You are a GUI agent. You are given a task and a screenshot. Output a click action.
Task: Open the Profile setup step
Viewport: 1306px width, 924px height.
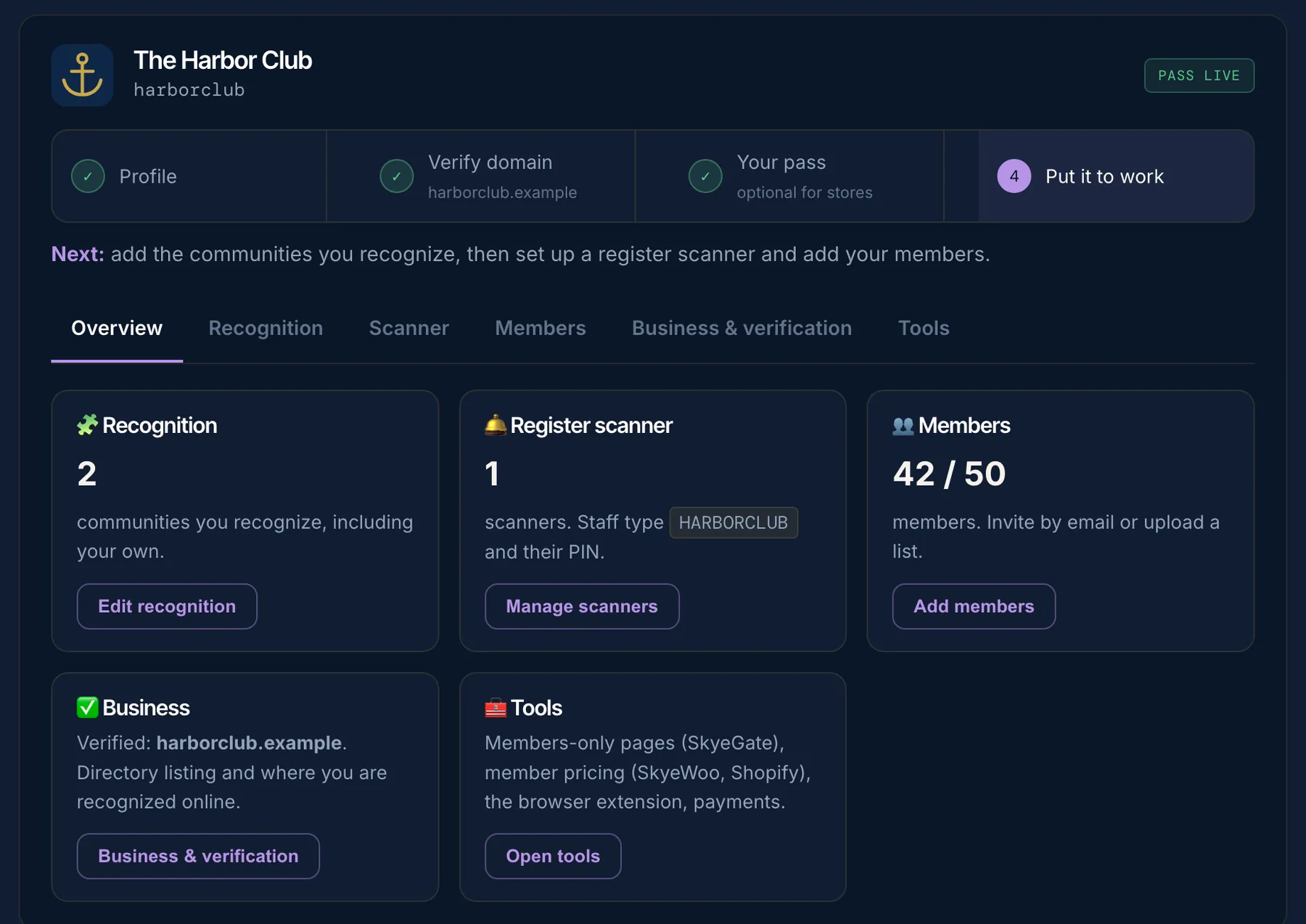pyautogui.click(x=189, y=176)
